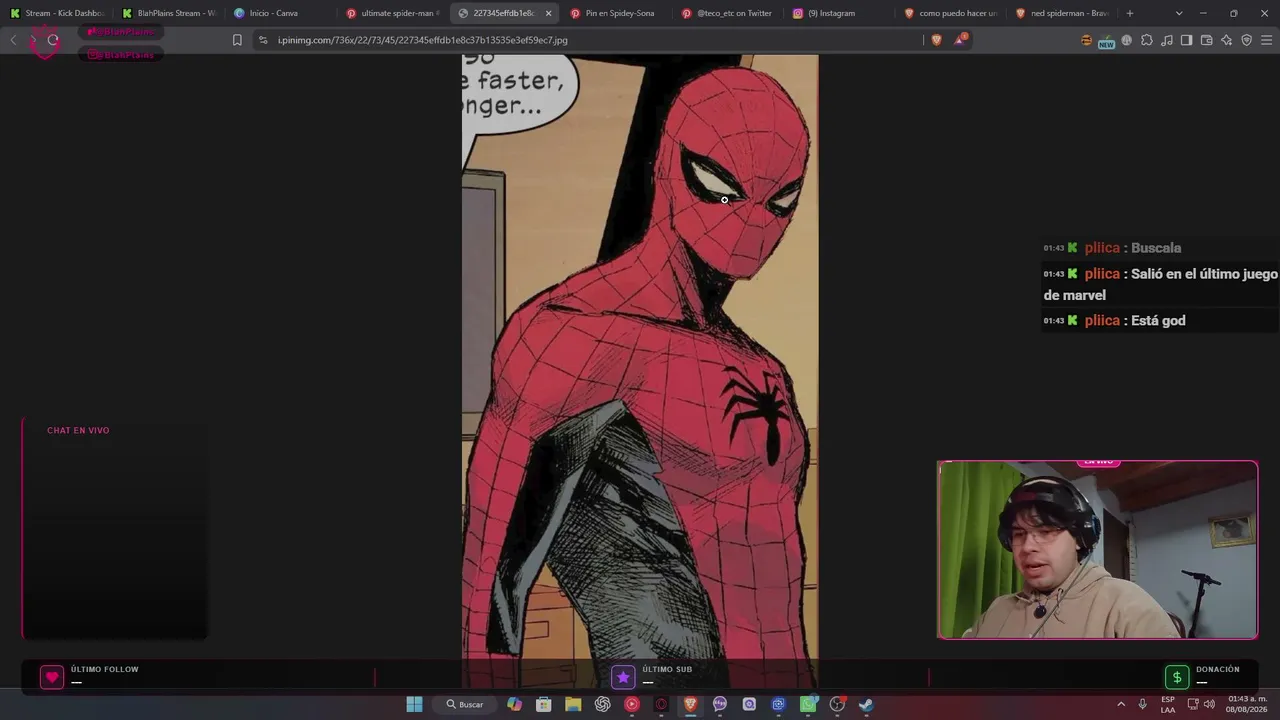Open the volume speaker icon in tray
Viewport: 1280px width, 720px height.
(x=1209, y=704)
